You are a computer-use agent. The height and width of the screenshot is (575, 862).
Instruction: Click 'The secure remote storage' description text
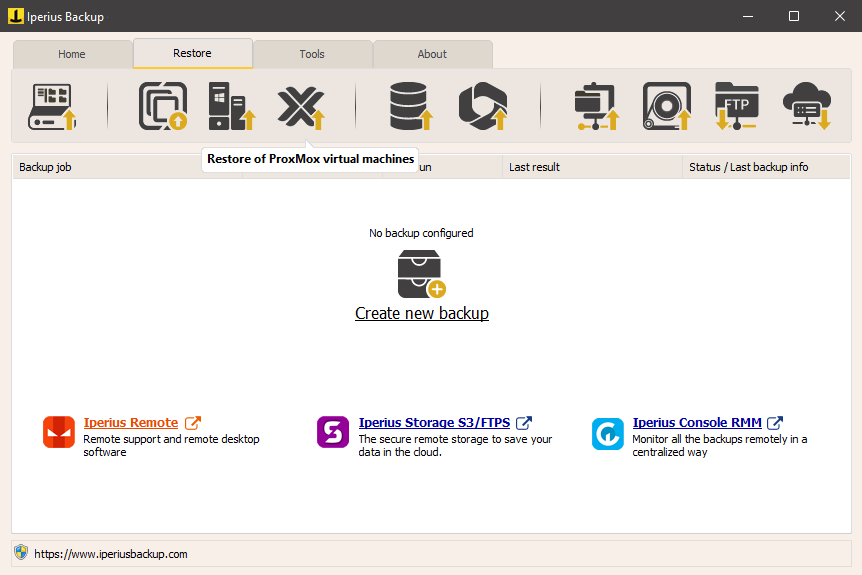[455, 446]
